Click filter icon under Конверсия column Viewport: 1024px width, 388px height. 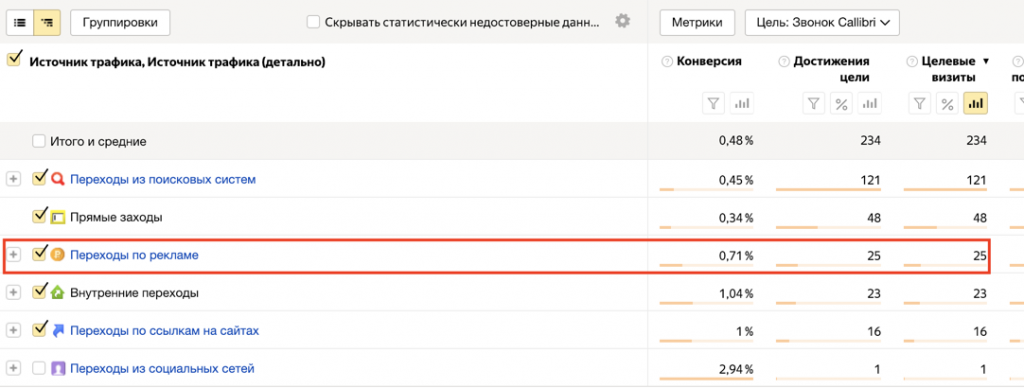point(713,103)
